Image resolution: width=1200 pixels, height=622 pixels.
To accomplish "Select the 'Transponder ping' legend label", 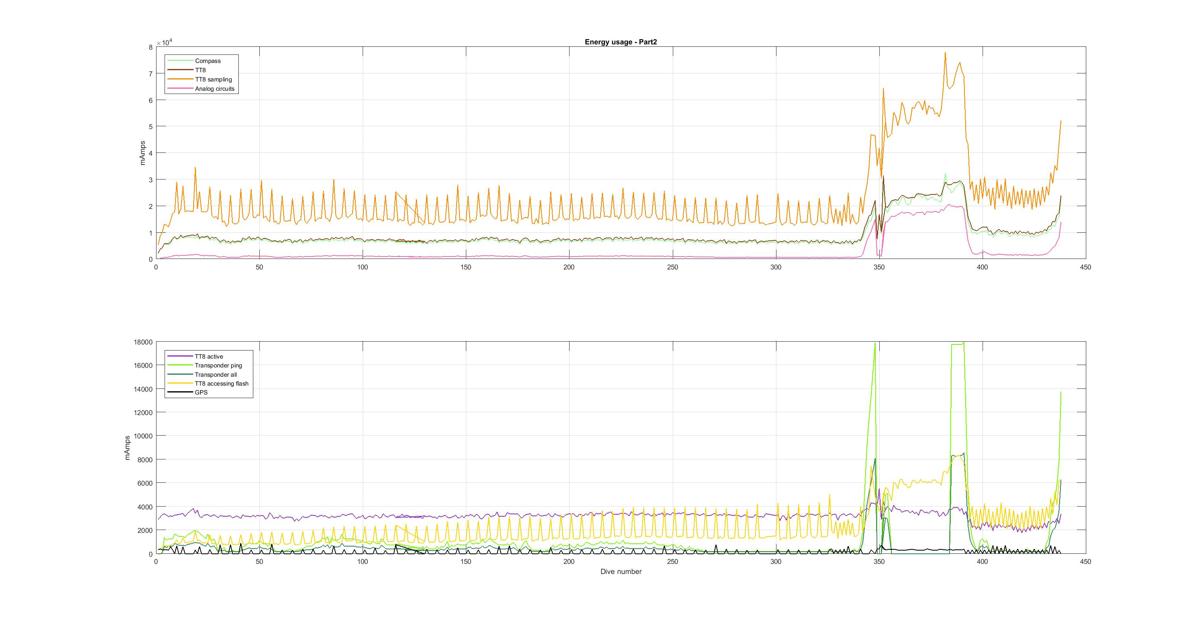I will point(218,364).
